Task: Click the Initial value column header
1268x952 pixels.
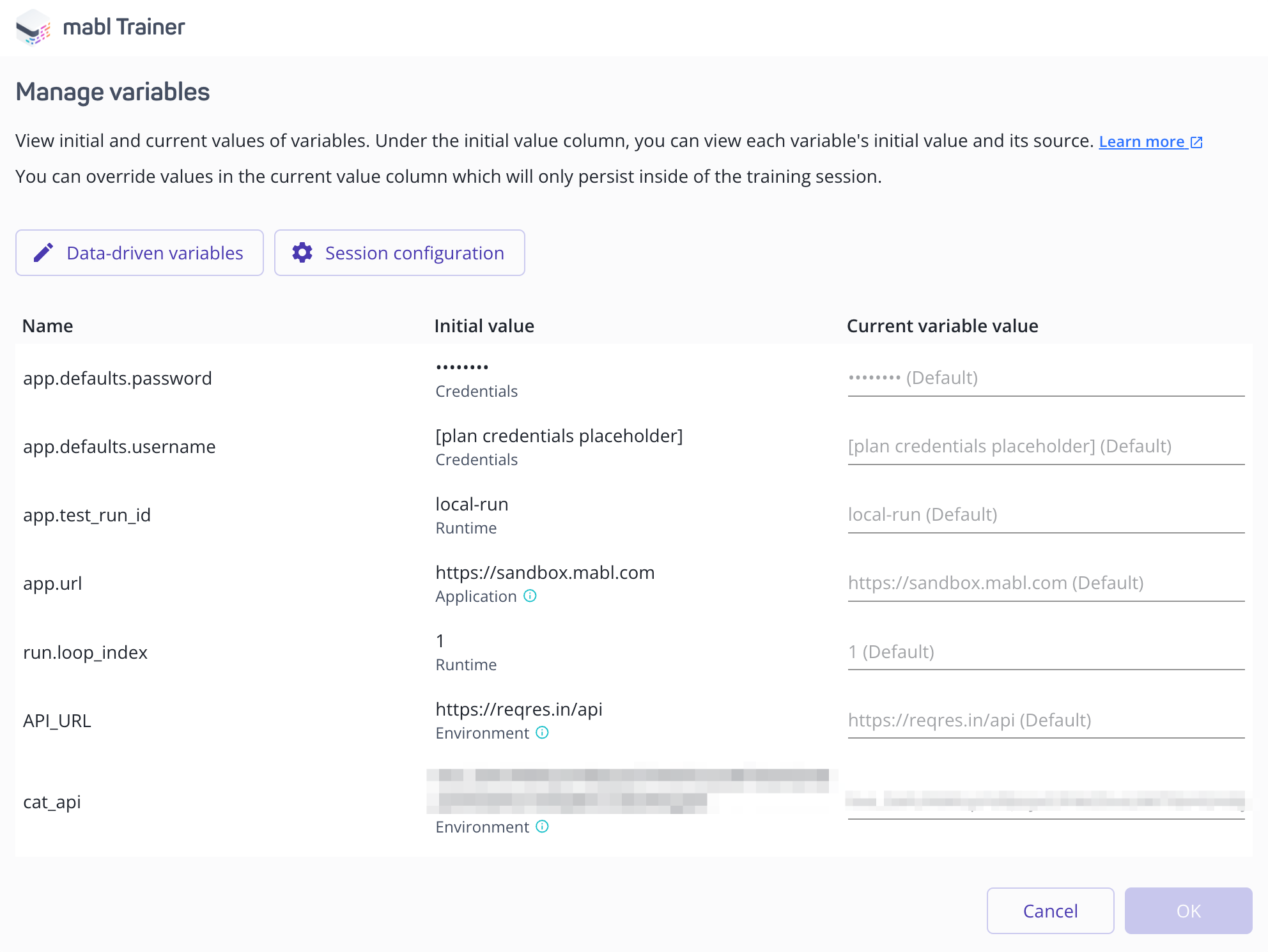Action: 484,326
